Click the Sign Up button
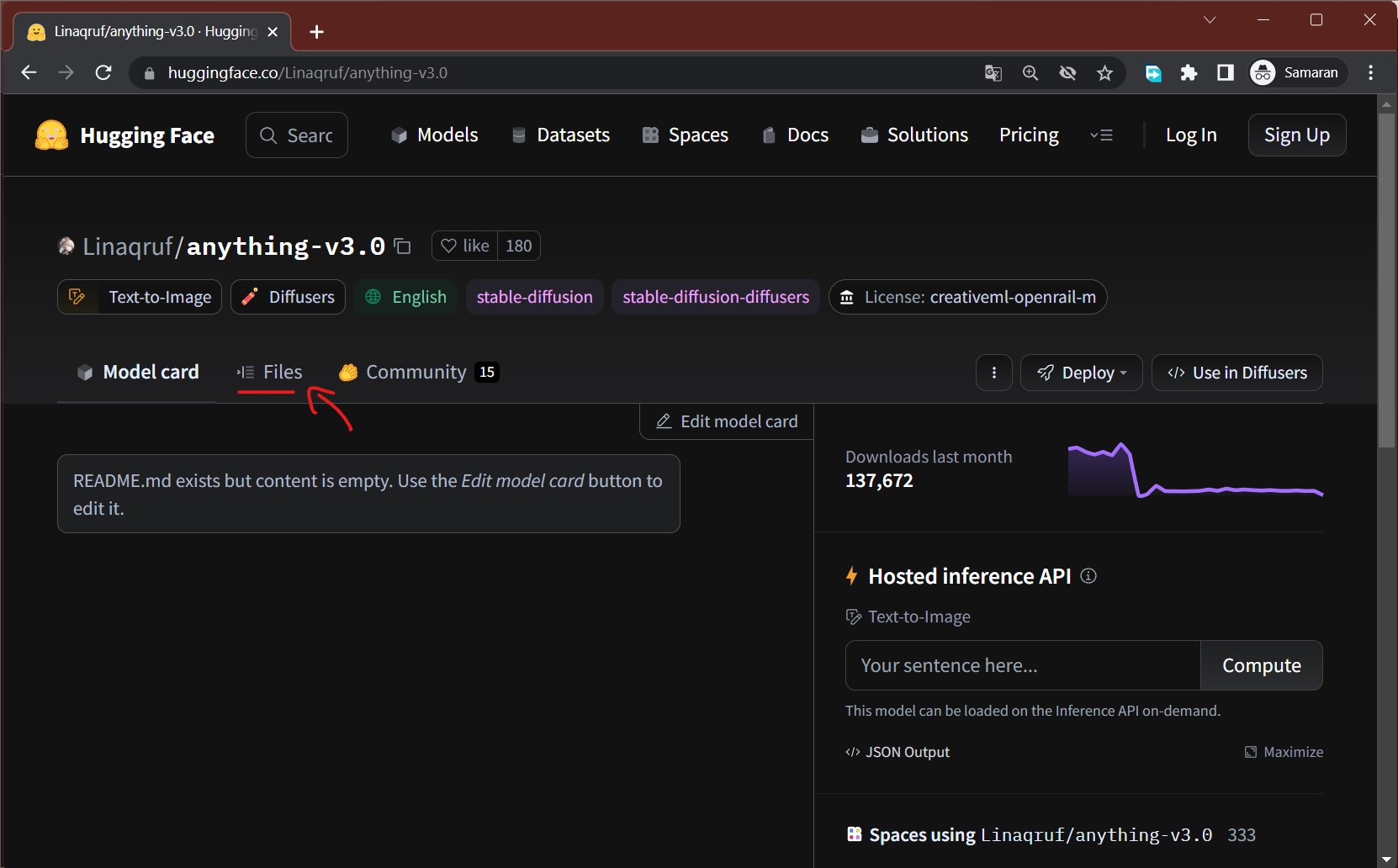1398x868 pixels. point(1297,135)
